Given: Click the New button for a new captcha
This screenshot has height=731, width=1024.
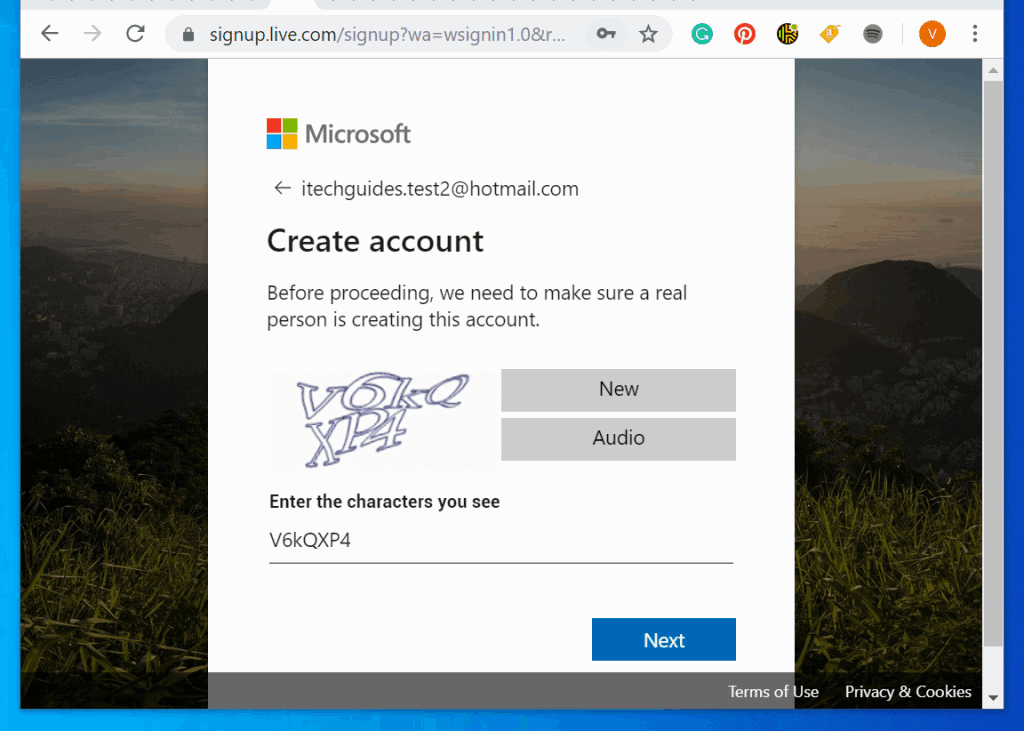Looking at the screenshot, I should point(618,390).
